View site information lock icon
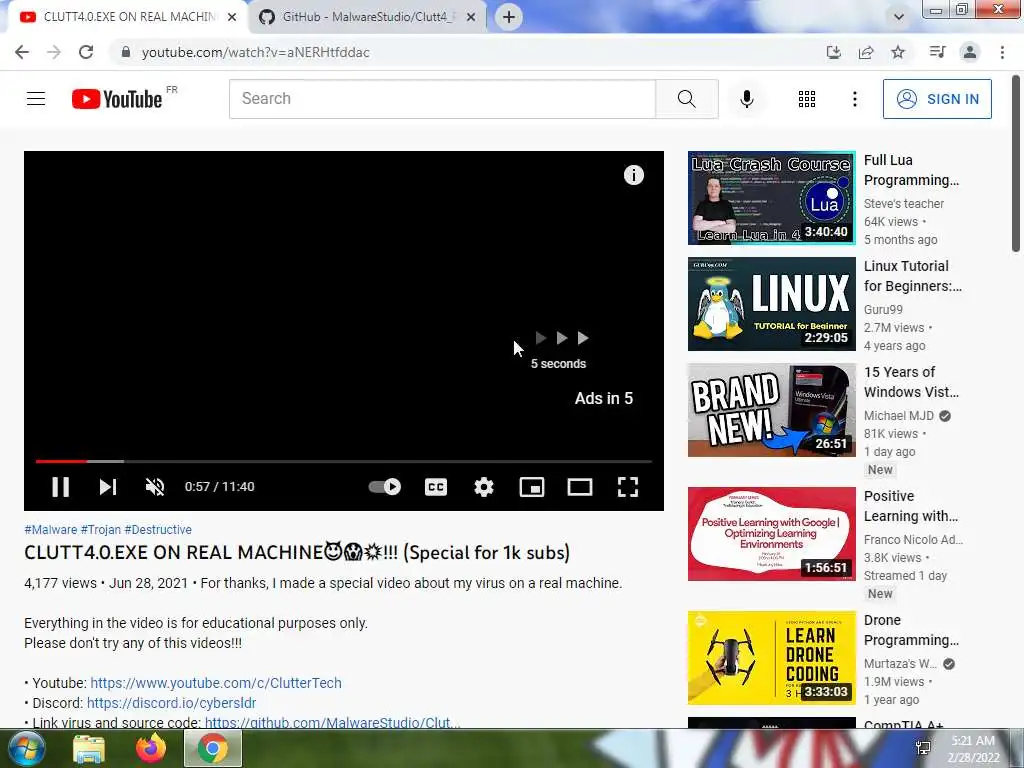This screenshot has height=768, width=1024. coord(126,52)
